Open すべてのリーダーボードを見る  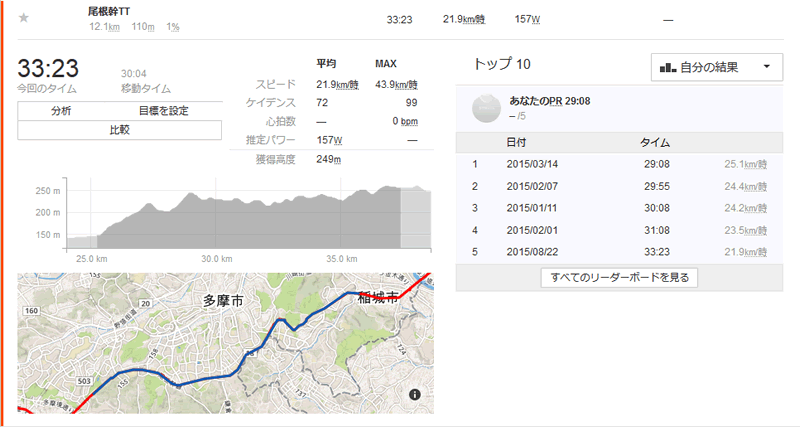coord(619,278)
